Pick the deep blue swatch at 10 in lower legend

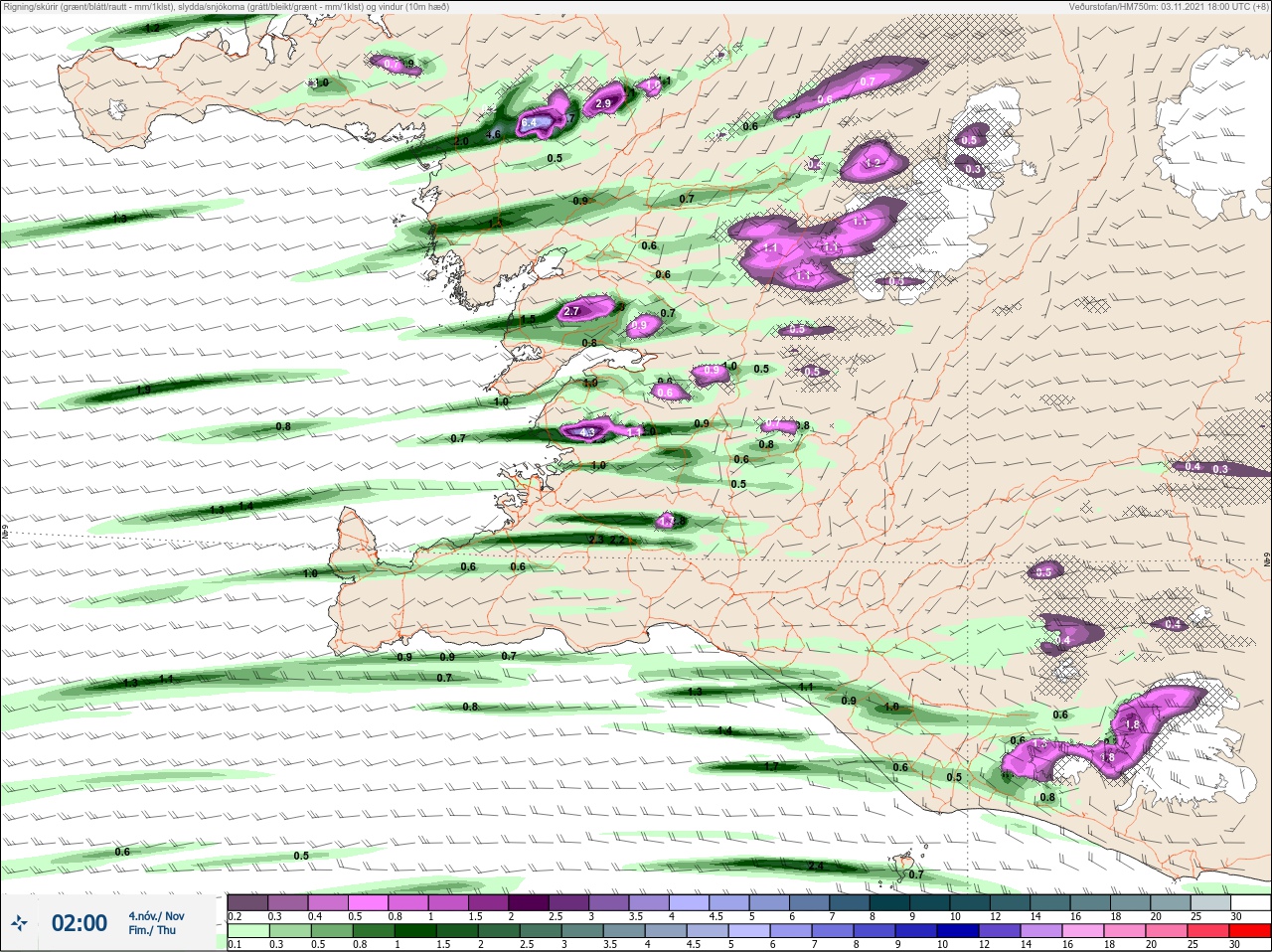956,931
